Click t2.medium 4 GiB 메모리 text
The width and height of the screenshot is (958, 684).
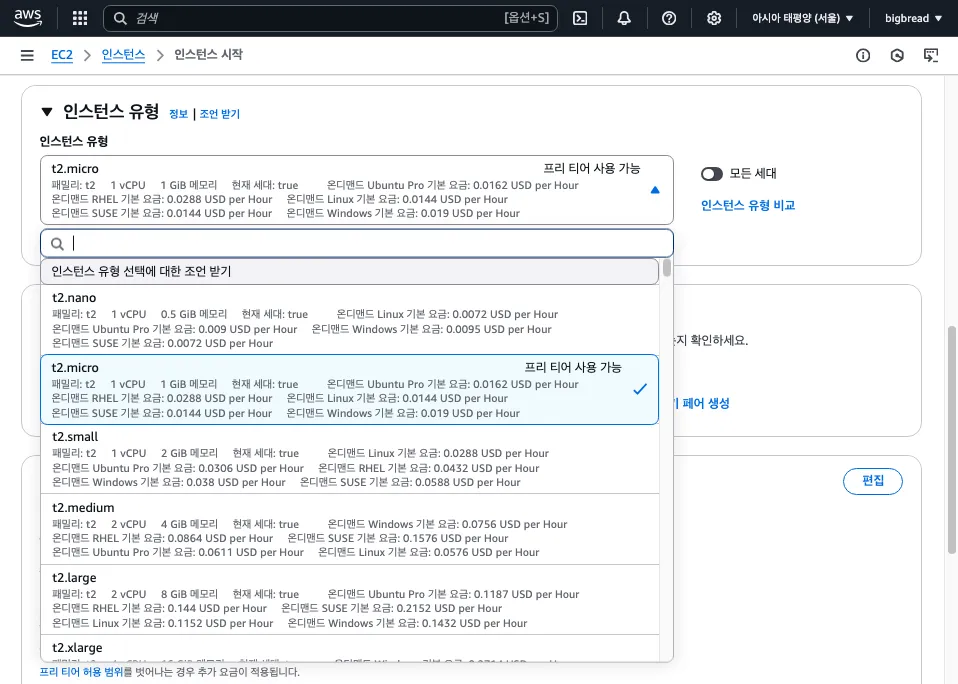click(x=189, y=524)
